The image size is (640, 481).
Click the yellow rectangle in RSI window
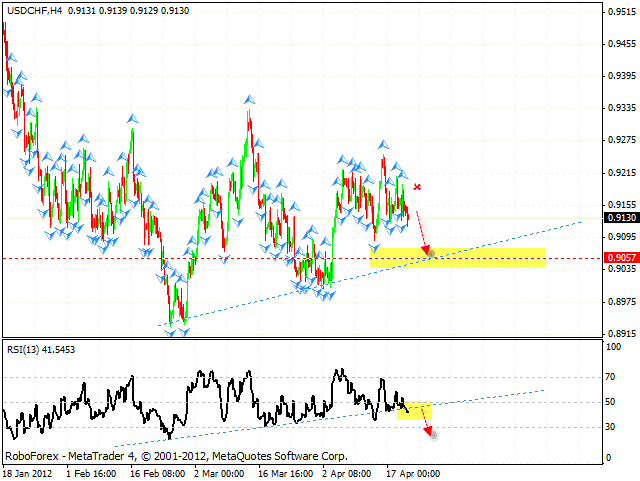414,411
